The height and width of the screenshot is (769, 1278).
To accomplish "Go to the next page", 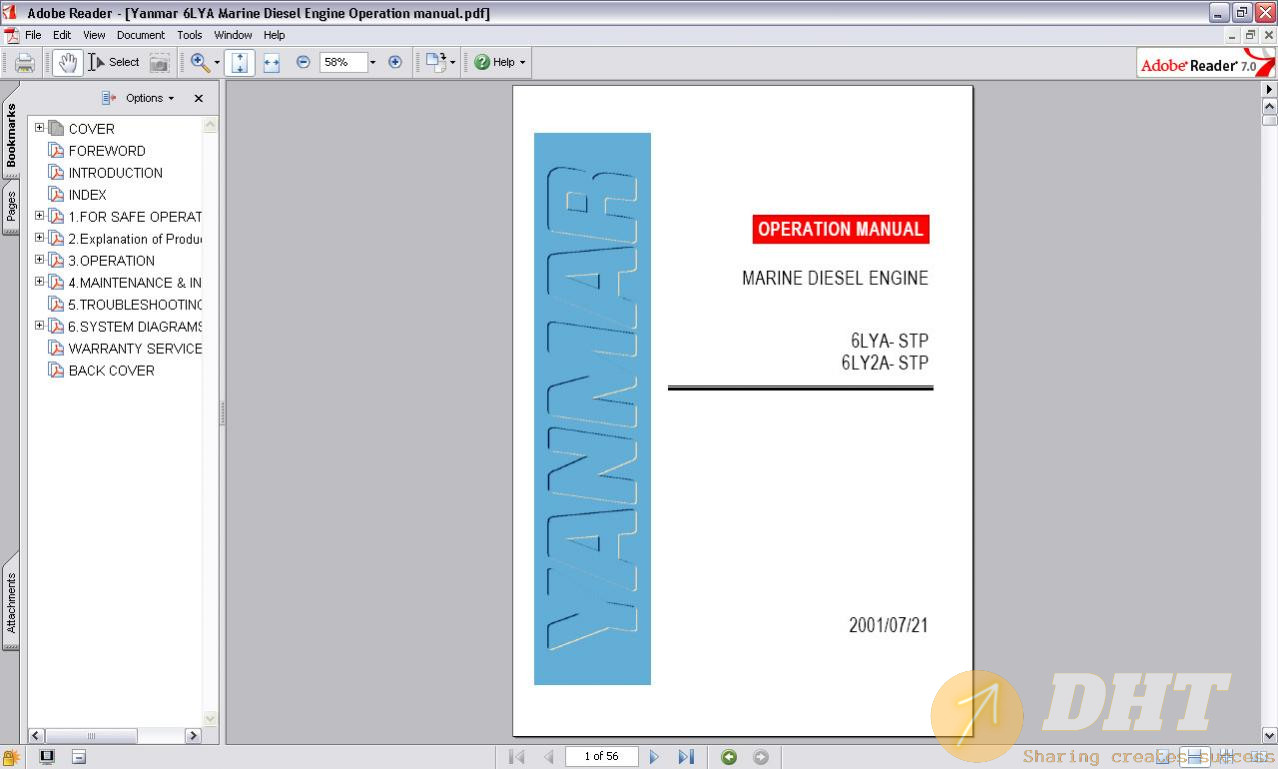I will 654,757.
